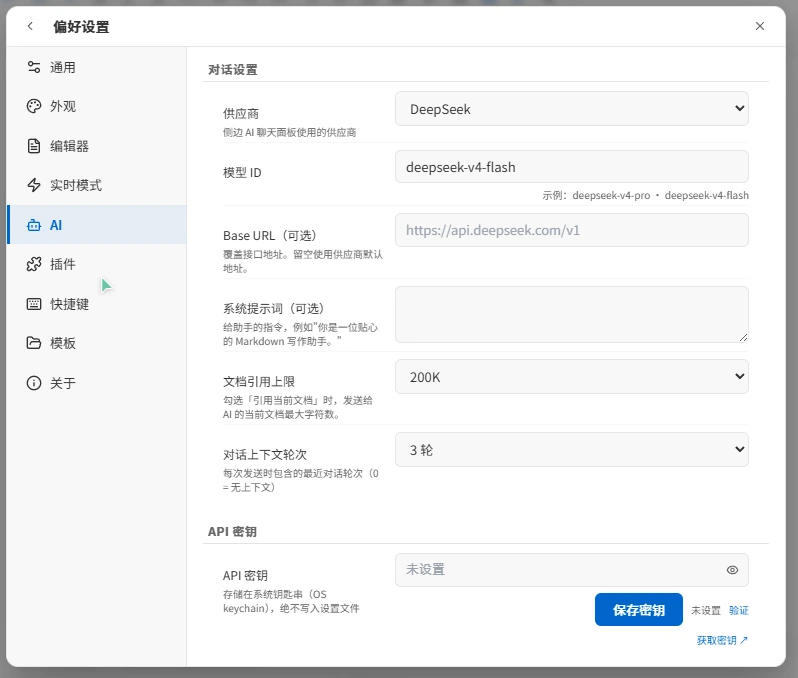The width and height of the screenshot is (798, 678).
Task: Click the 实时模式 lightning icon
Action: pyautogui.click(x=34, y=185)
